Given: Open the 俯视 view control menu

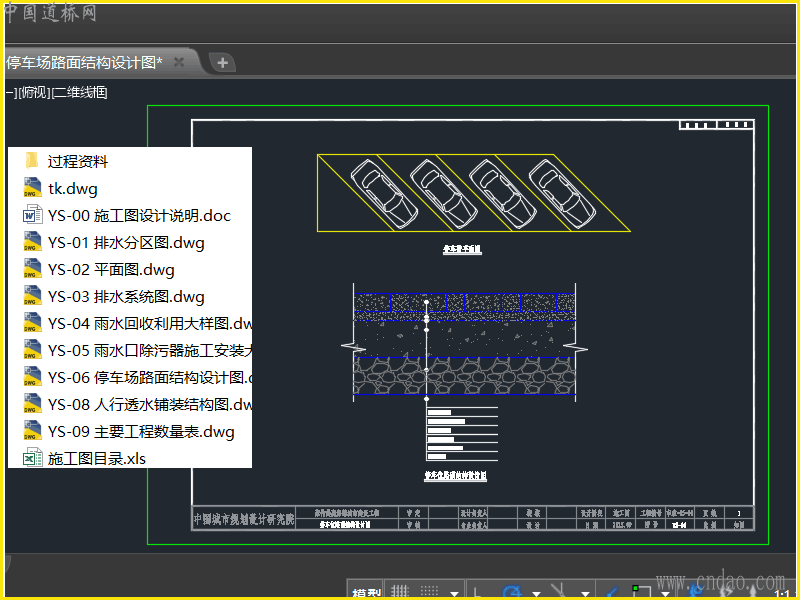Looking at the screenshot, I should click(34, 92).
